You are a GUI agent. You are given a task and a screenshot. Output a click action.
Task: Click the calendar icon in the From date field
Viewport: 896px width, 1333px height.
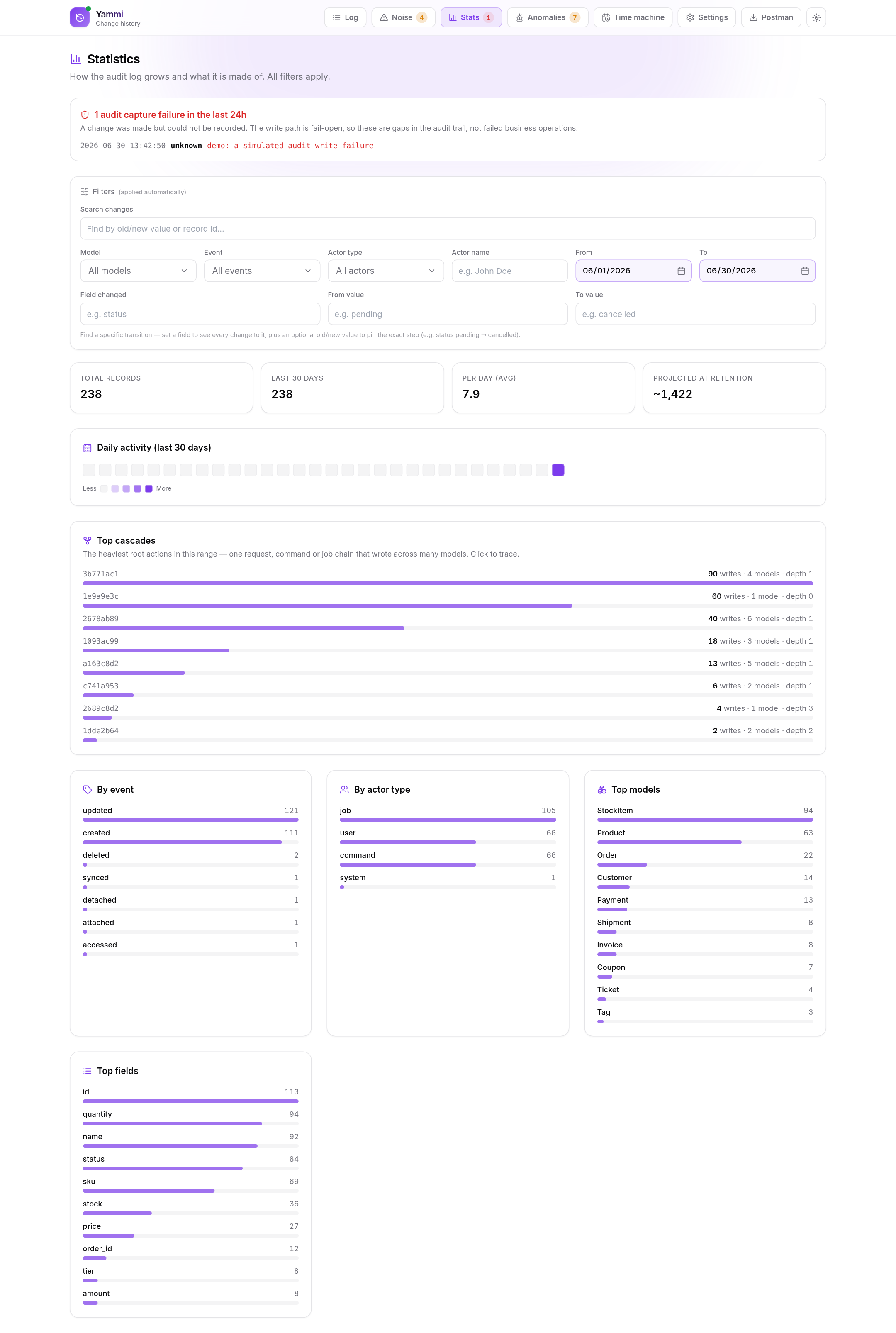point(681,271)
